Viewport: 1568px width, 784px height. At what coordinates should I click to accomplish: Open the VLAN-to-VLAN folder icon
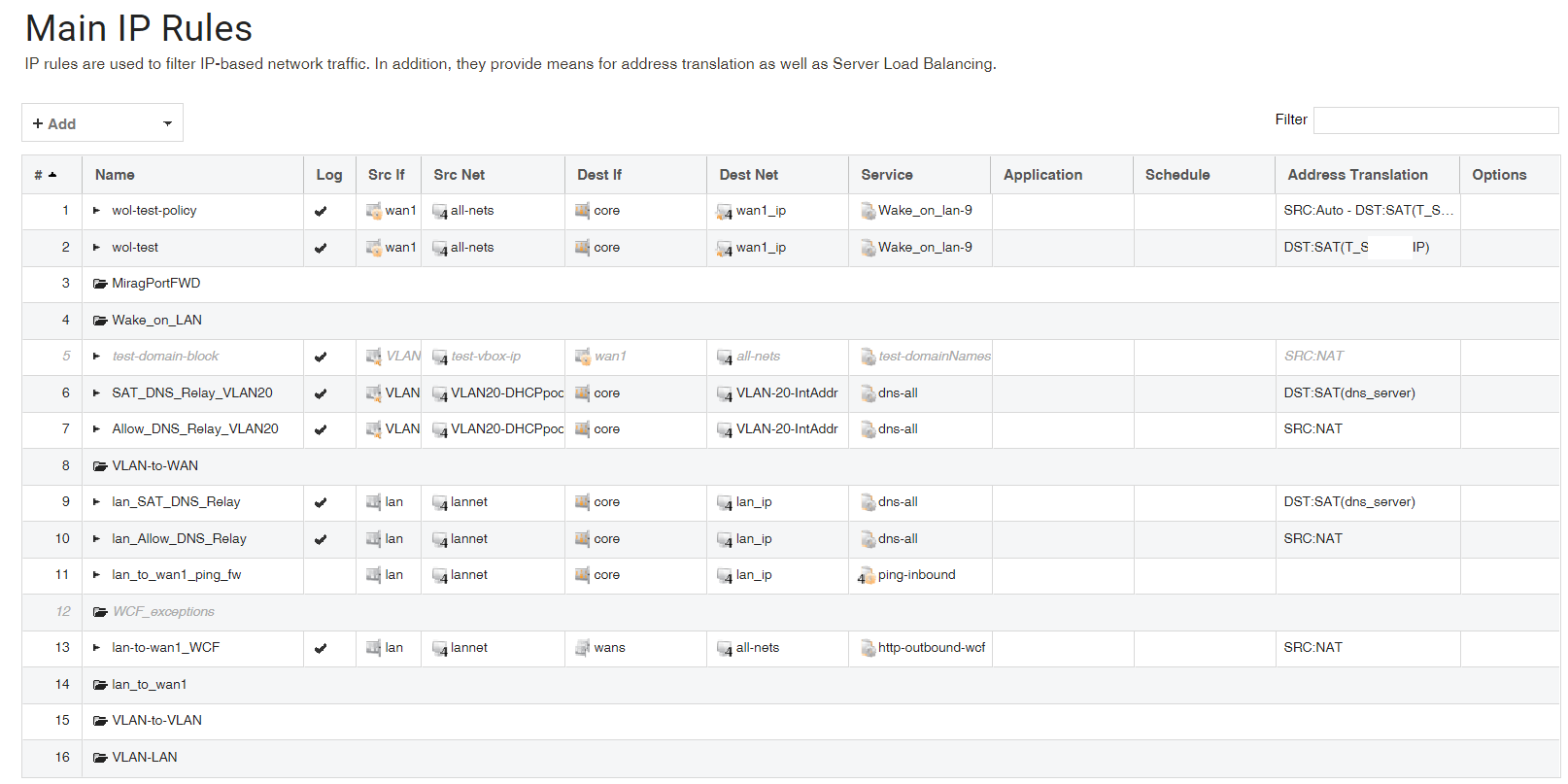100,721
